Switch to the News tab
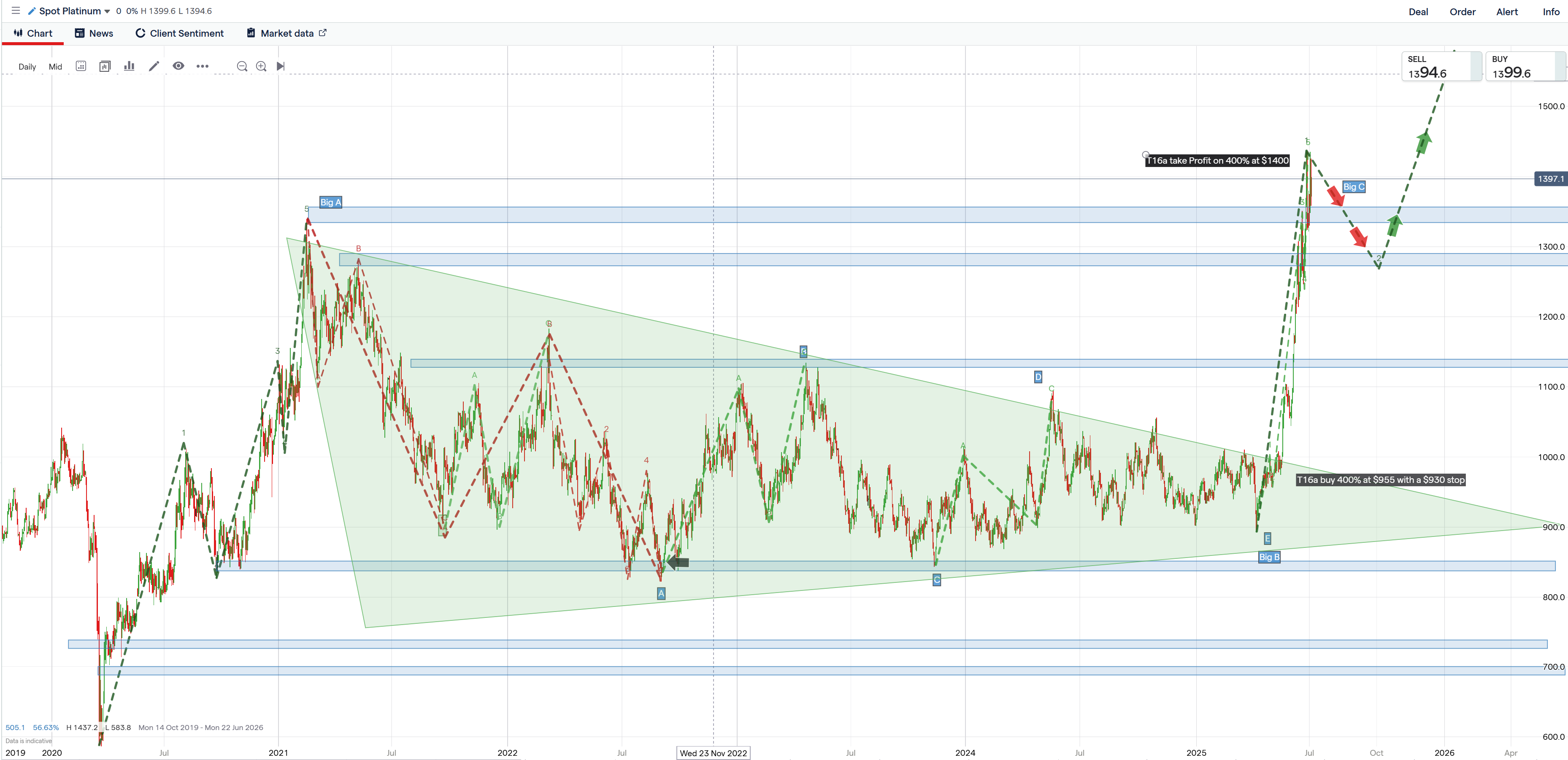This screenshot has height=760, width=1568. [95, 33]
